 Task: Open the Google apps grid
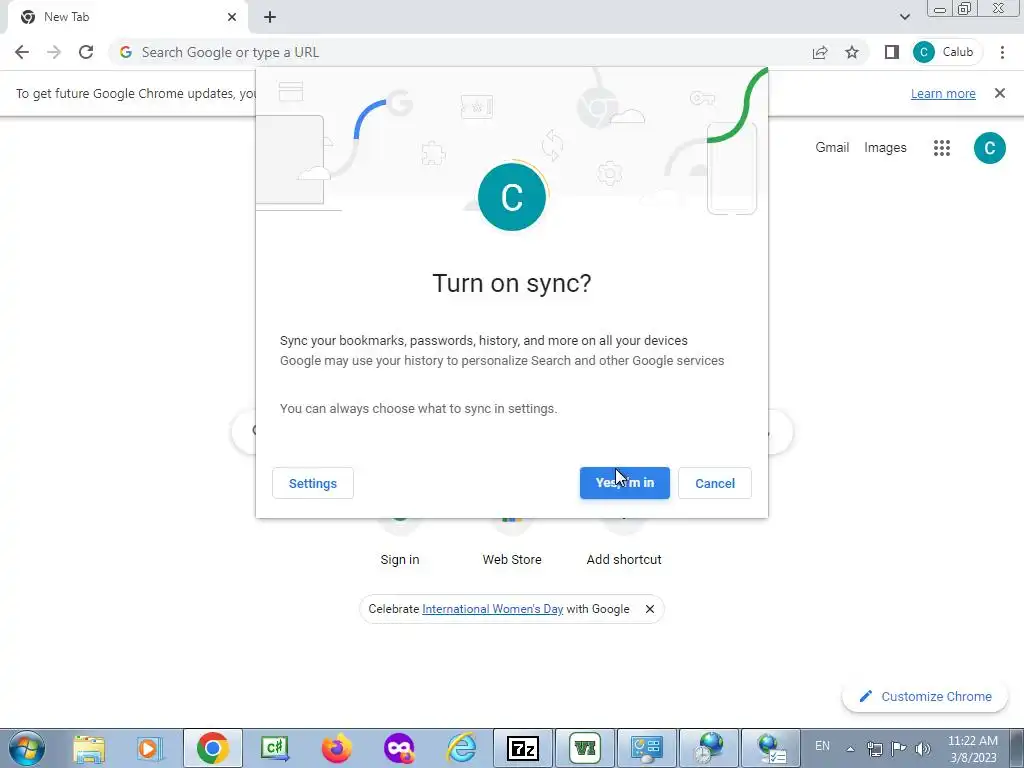pos(942,148)
